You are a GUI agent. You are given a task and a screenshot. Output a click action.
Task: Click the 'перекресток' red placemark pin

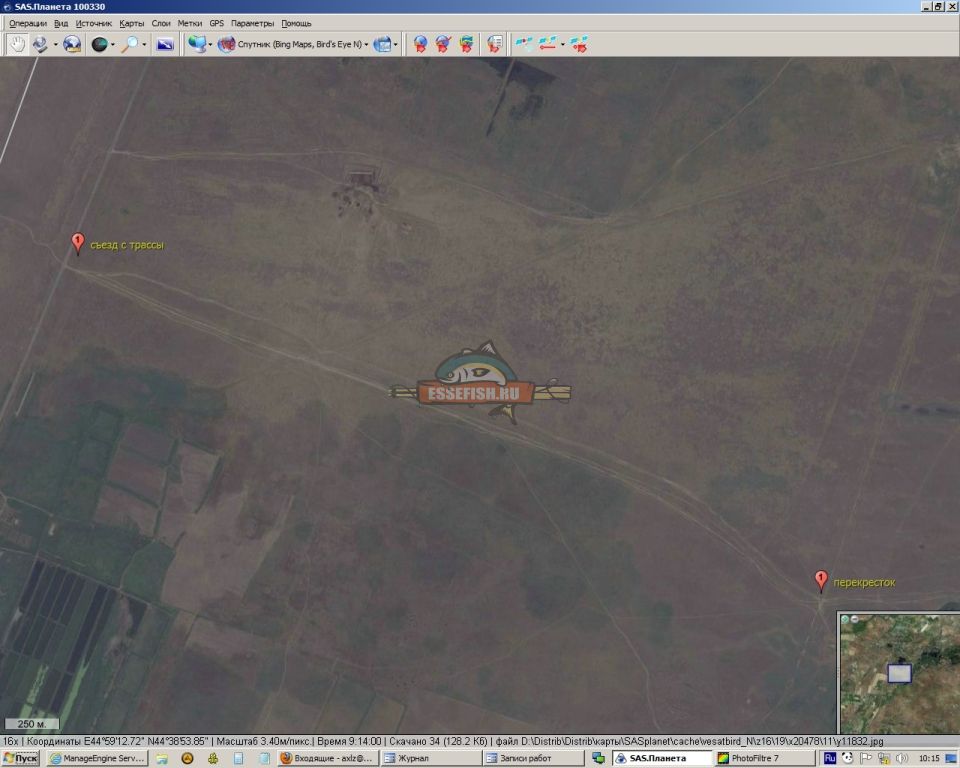click(x=821, y=580)
